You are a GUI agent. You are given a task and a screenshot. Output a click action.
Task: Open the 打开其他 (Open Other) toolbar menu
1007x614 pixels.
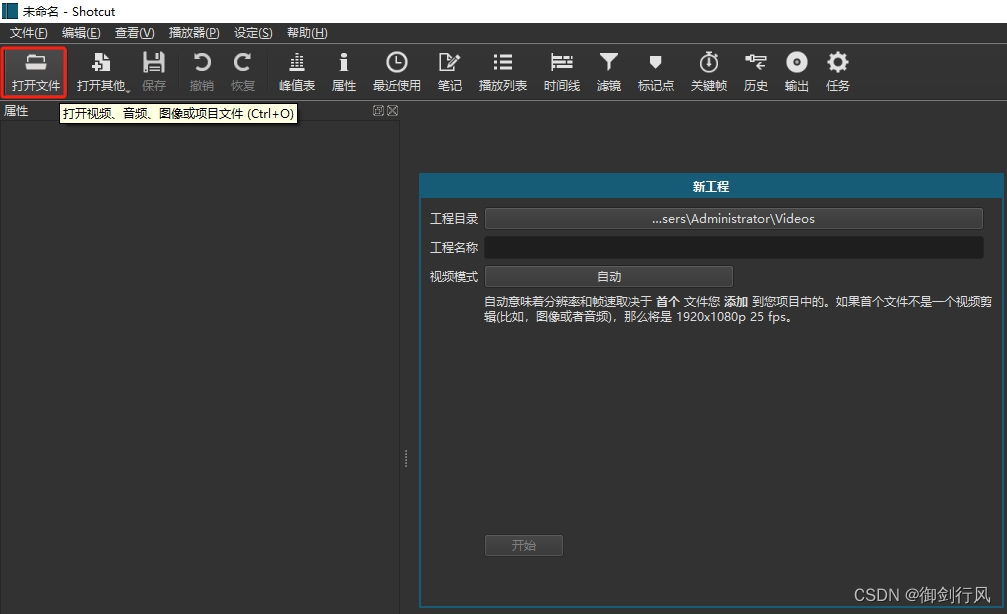pyautogui.click(x=103, y=71)
